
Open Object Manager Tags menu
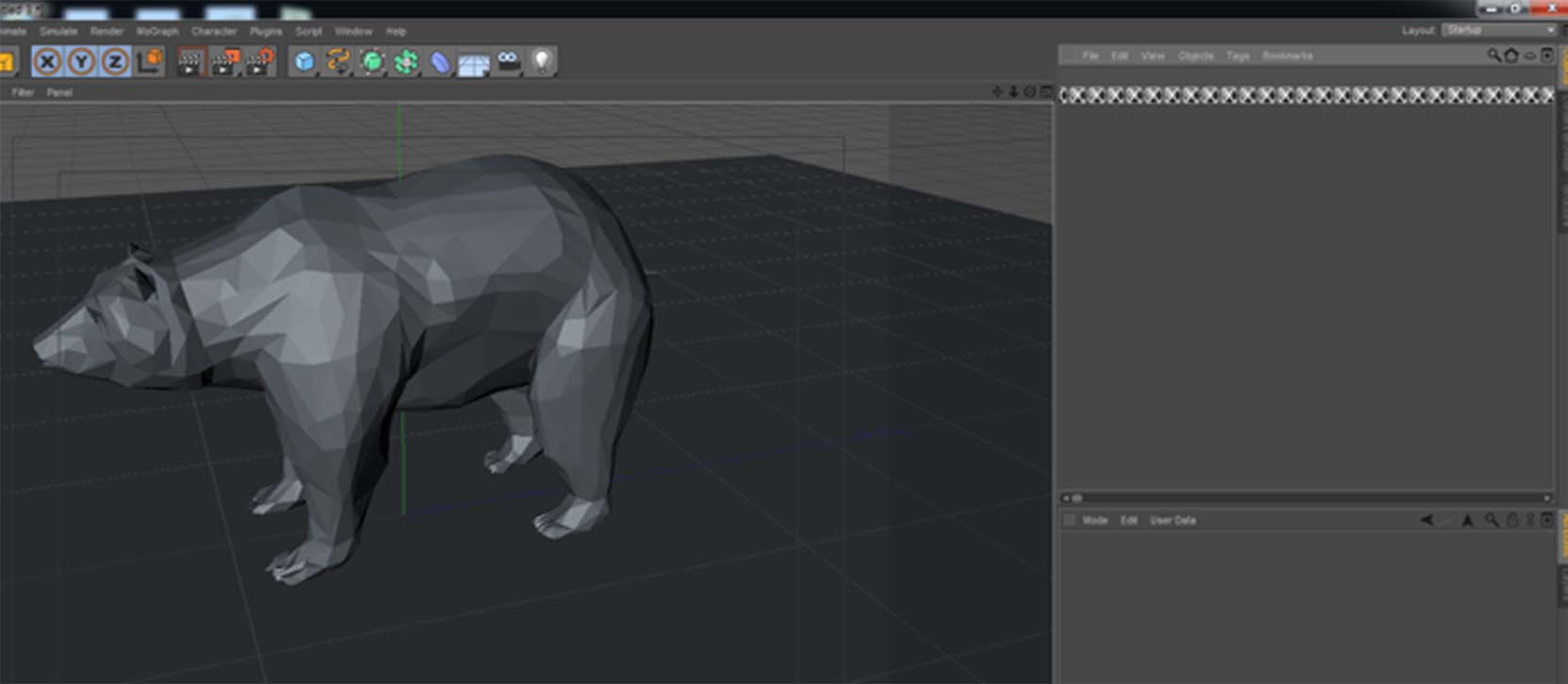tap(1238, 56)
